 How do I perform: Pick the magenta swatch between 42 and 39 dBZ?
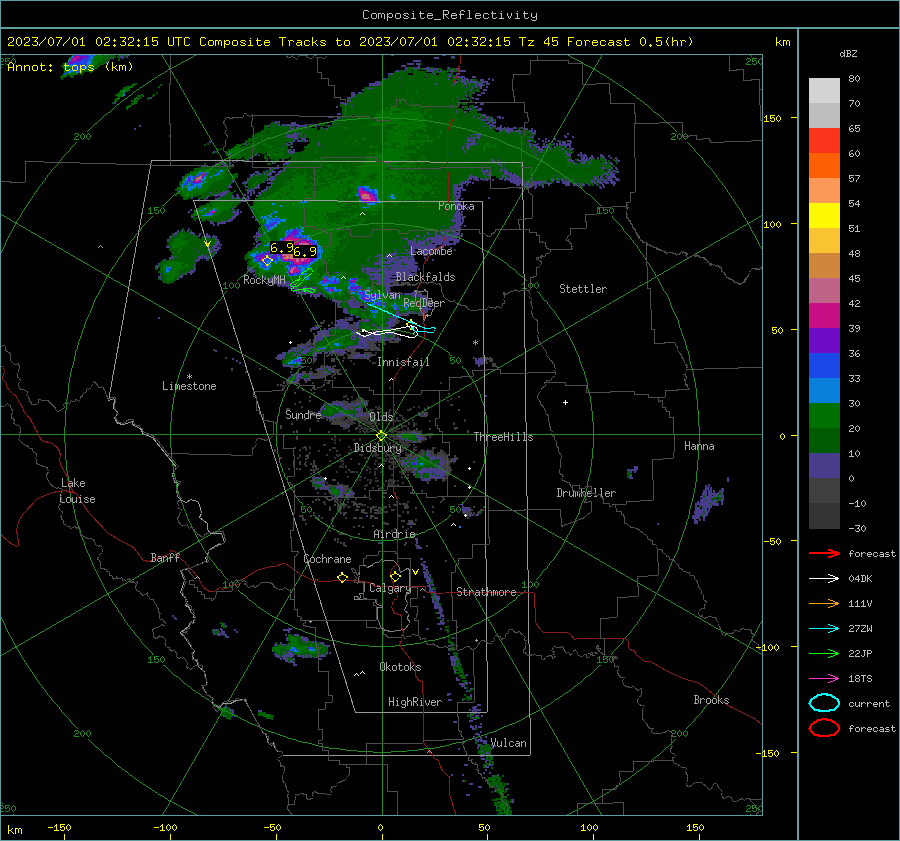tap(824, 316)
